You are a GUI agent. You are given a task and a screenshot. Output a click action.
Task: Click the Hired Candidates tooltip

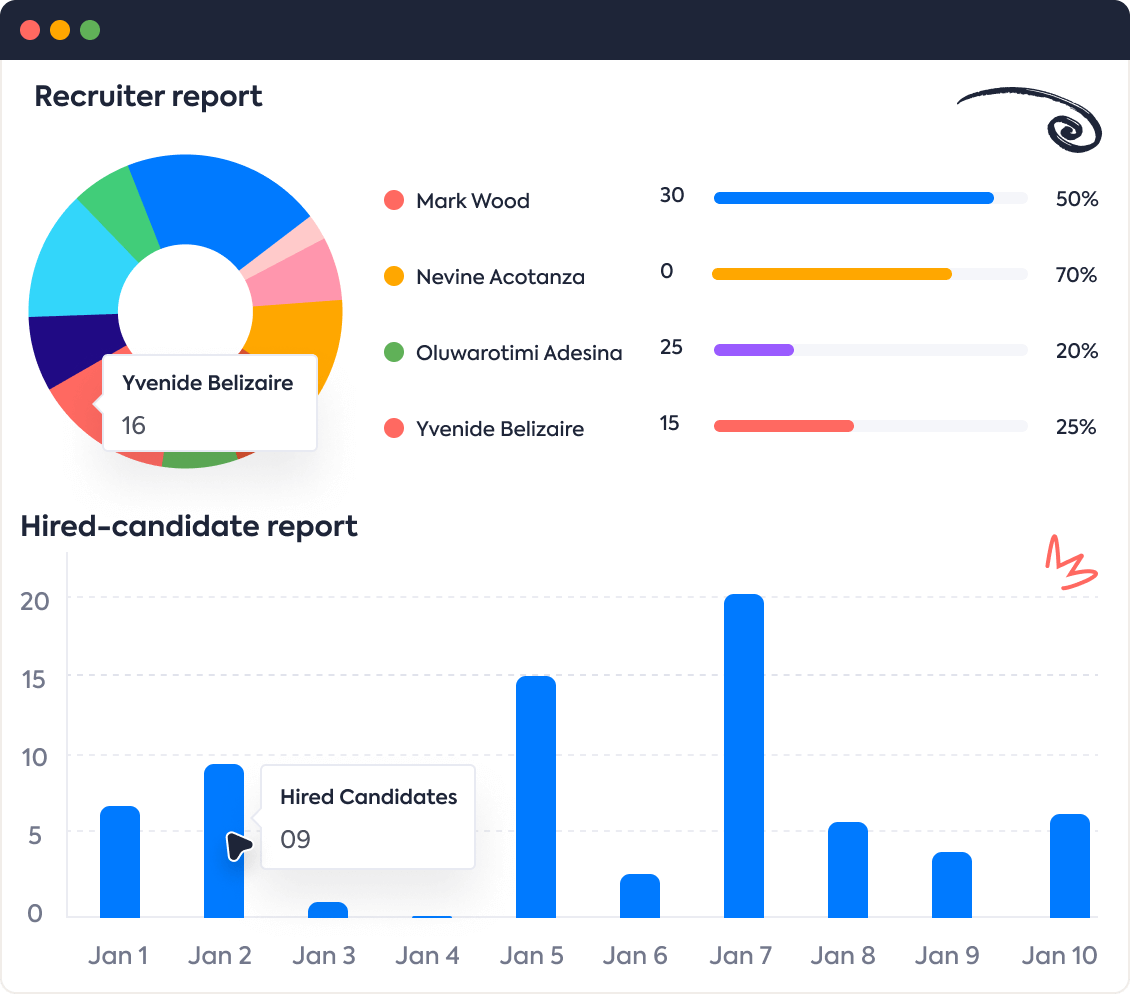[x=367, y=816]
